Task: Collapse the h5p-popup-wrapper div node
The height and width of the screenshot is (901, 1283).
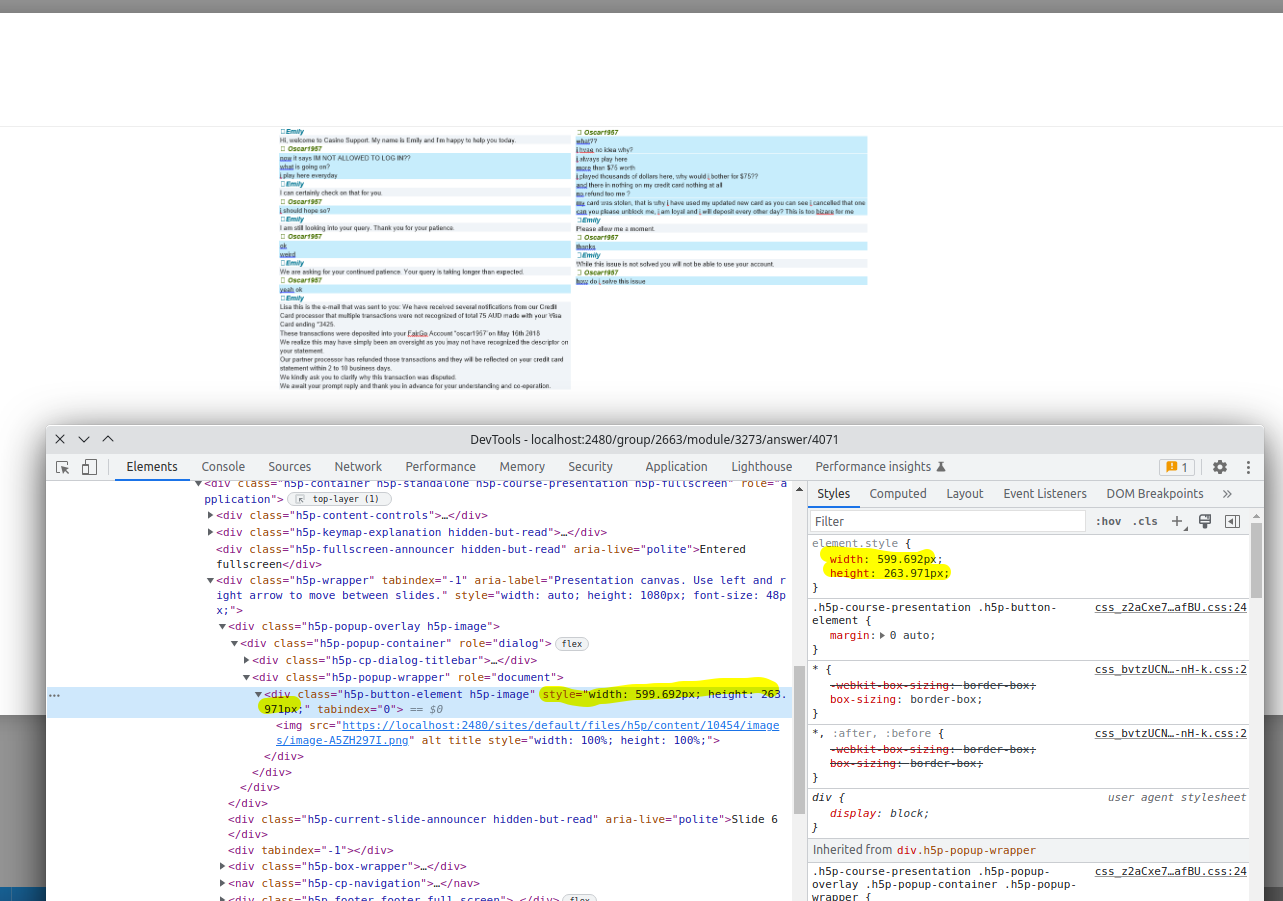Action: click(x=246, y=678)
